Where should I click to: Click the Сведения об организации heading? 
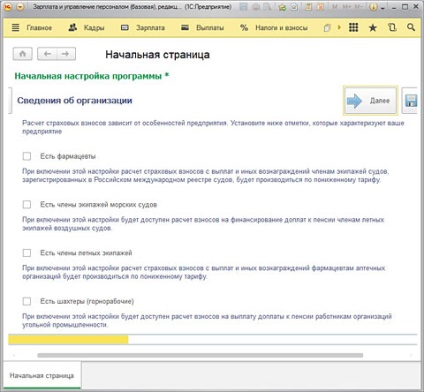point(75,100)
